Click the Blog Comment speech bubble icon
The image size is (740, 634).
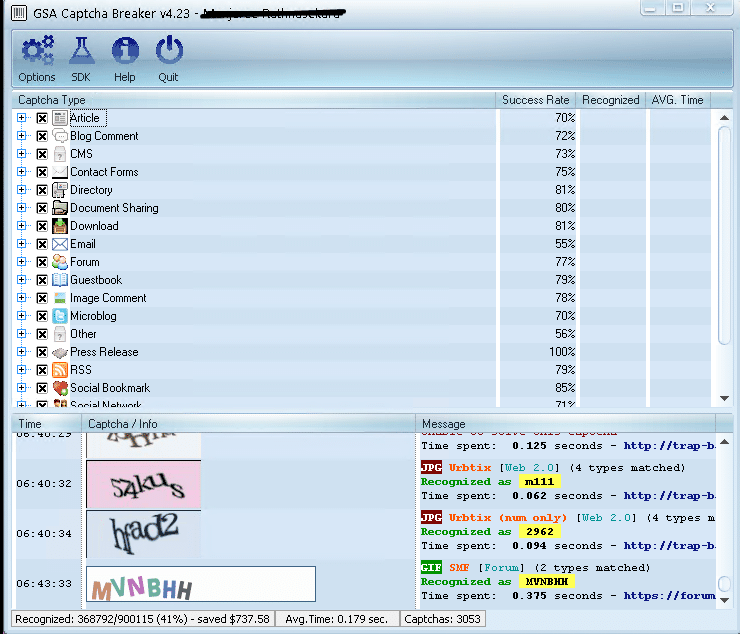tap(60, 136)
